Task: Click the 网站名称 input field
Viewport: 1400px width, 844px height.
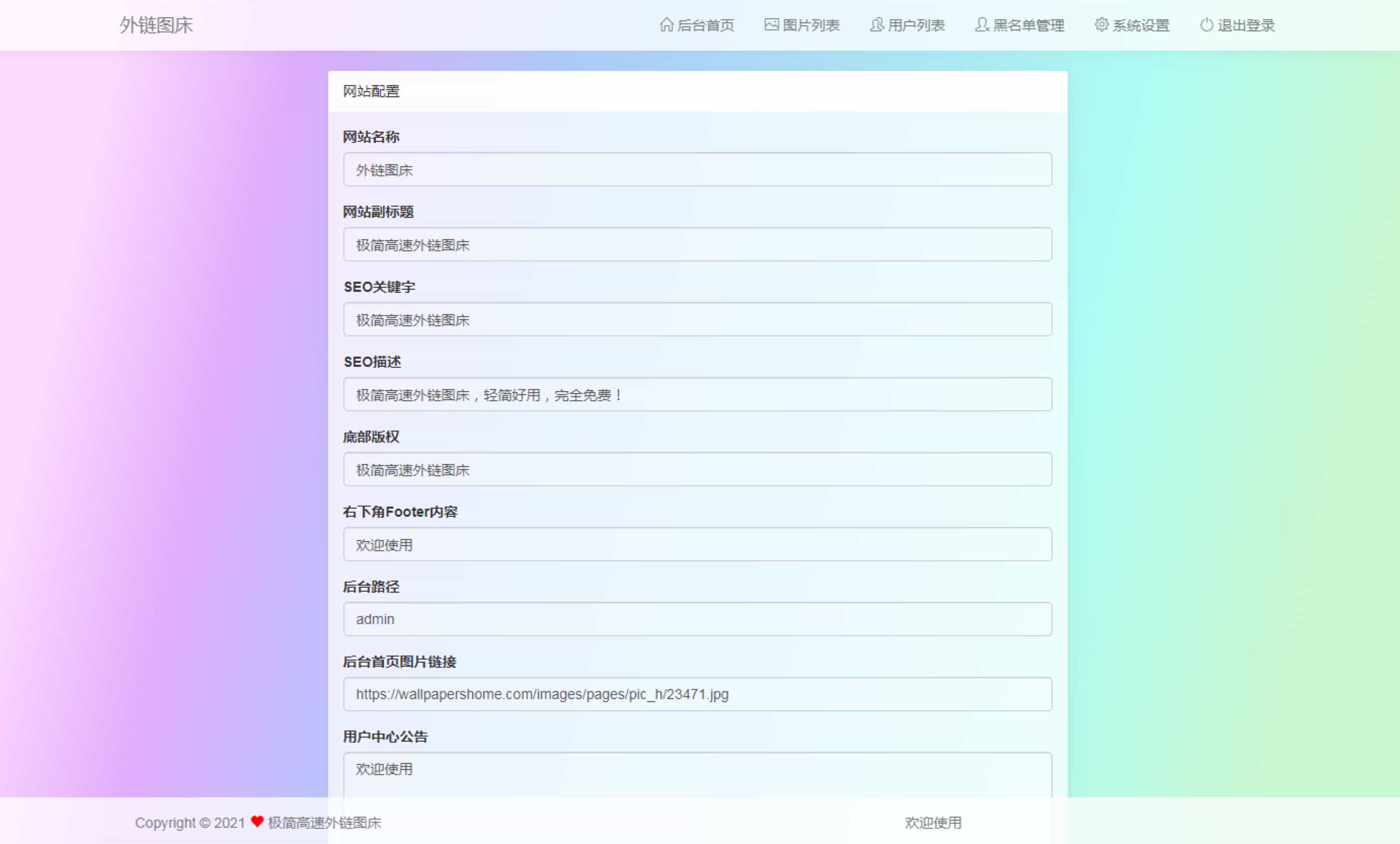Action: [696, 169]
